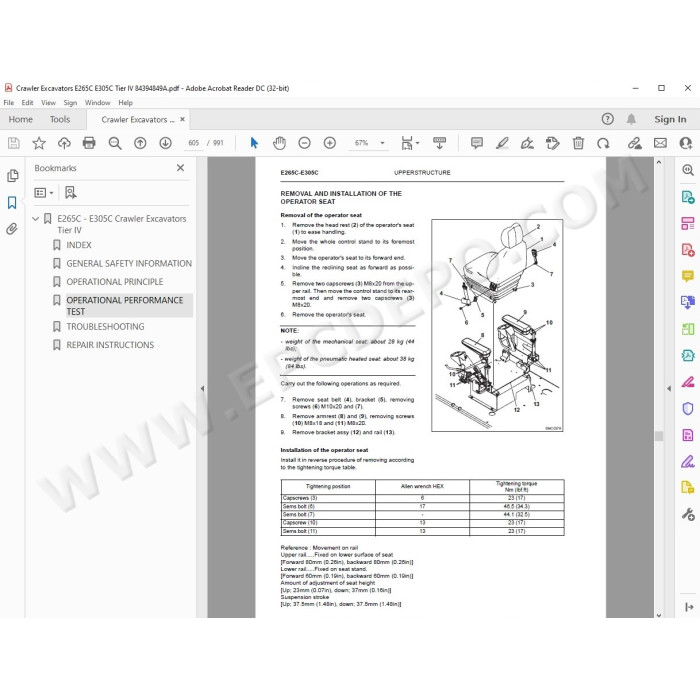This screenshot has width=700, height=700.
Task: Open the INDEX bookmark
Action: [79, 245]
